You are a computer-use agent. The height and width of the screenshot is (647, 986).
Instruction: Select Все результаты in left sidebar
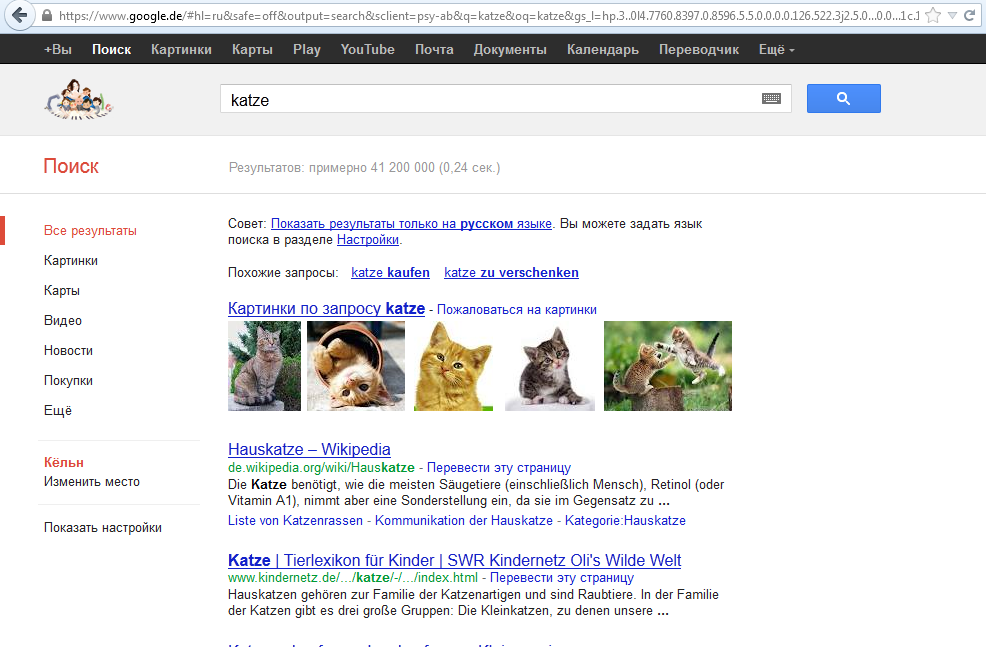(x=91, y=231)
